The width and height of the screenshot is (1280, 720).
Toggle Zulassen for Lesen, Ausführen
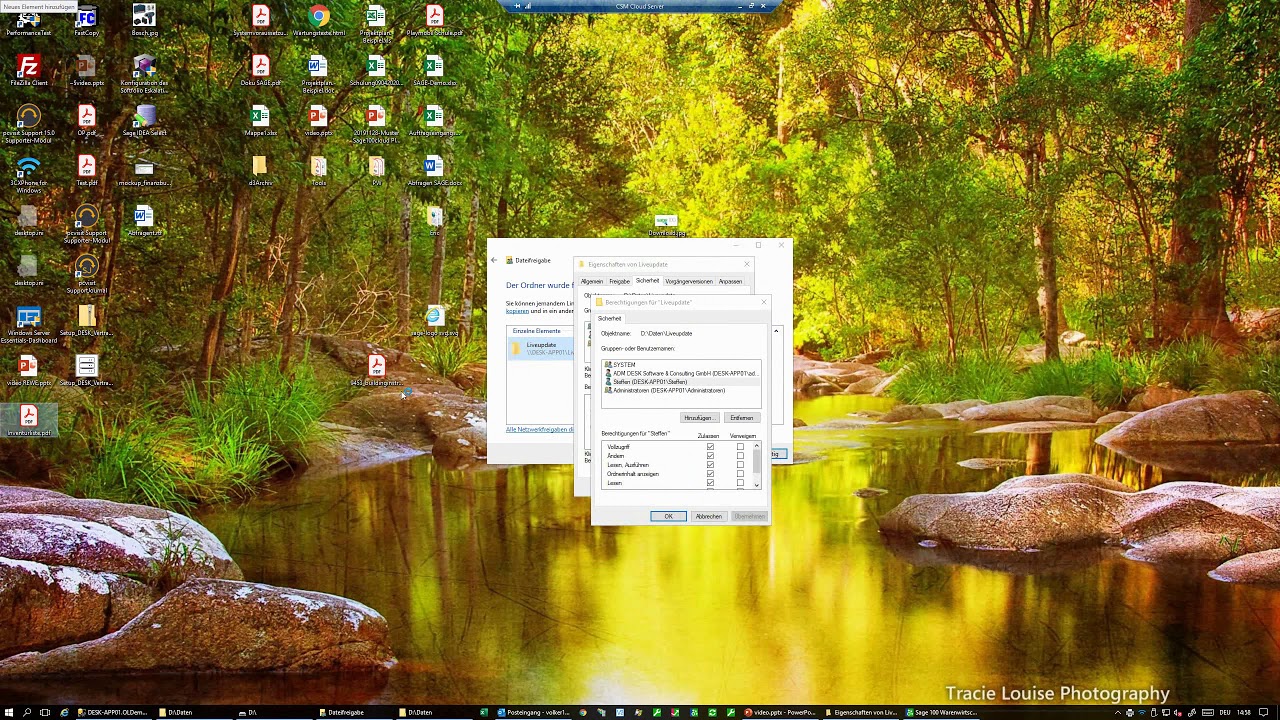tap(710, 465)
